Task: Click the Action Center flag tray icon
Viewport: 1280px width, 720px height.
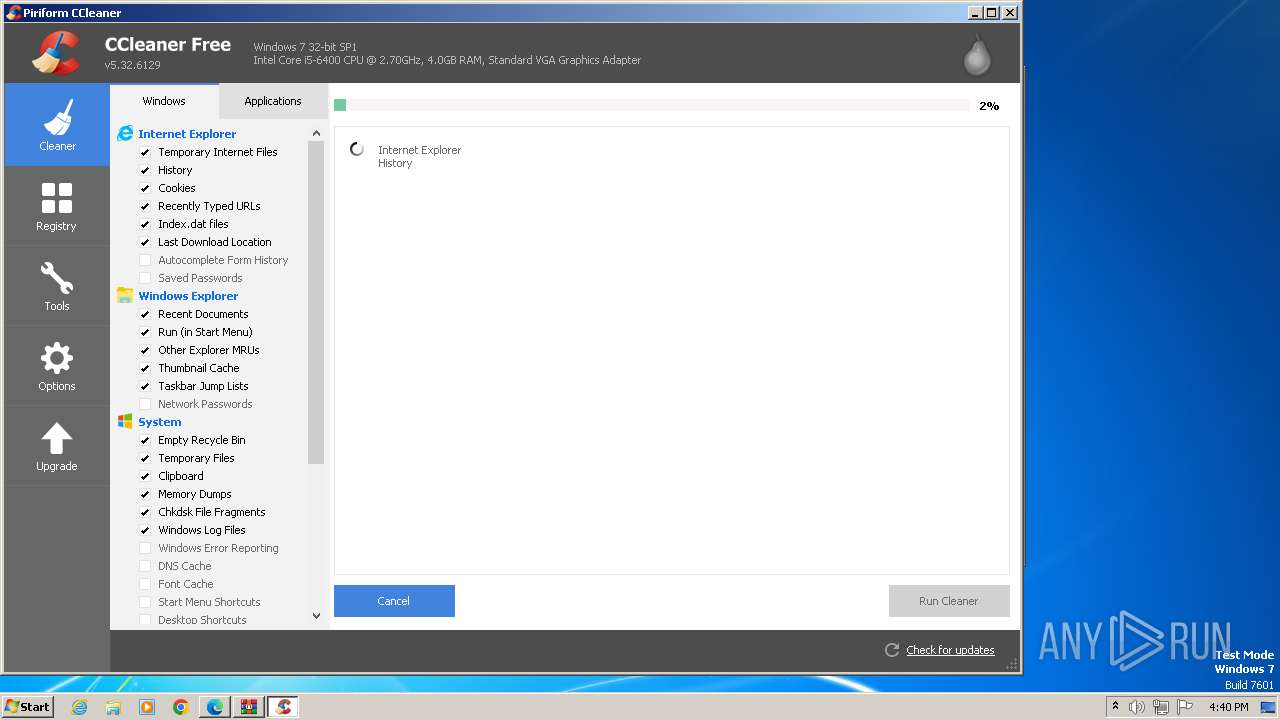Action: 1186,707
